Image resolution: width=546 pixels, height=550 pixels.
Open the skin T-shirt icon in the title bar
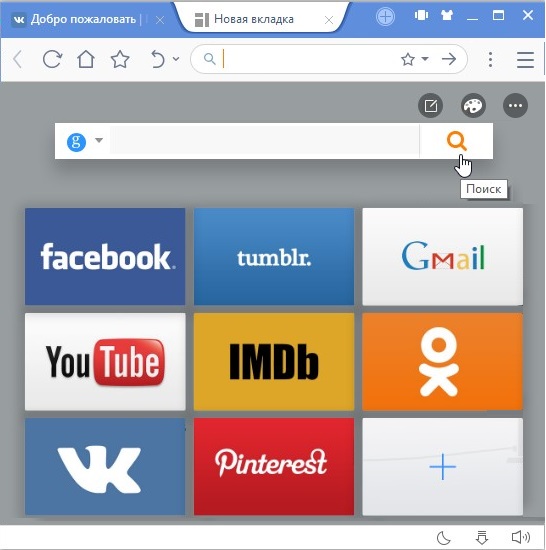447,15
